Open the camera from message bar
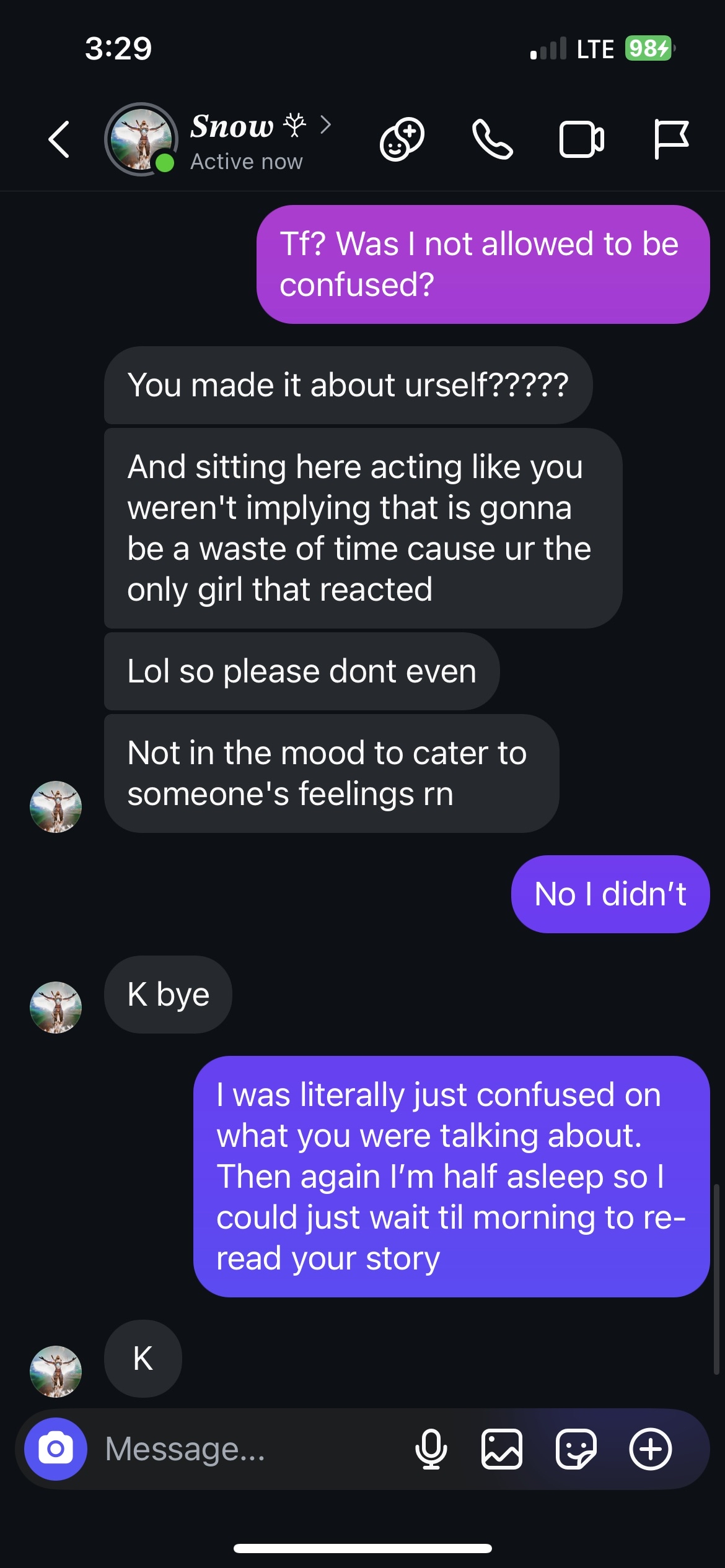The height and width of the screenshot is (1568, 725). (x=56, y=1448)
